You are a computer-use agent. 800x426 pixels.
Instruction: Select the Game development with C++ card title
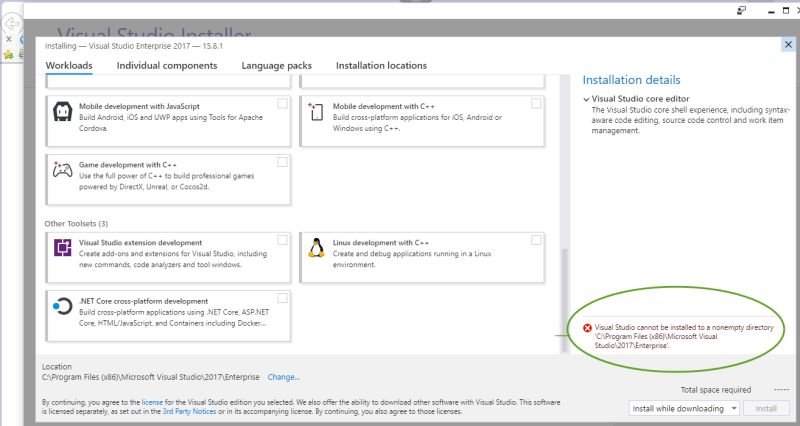point(128,165)
